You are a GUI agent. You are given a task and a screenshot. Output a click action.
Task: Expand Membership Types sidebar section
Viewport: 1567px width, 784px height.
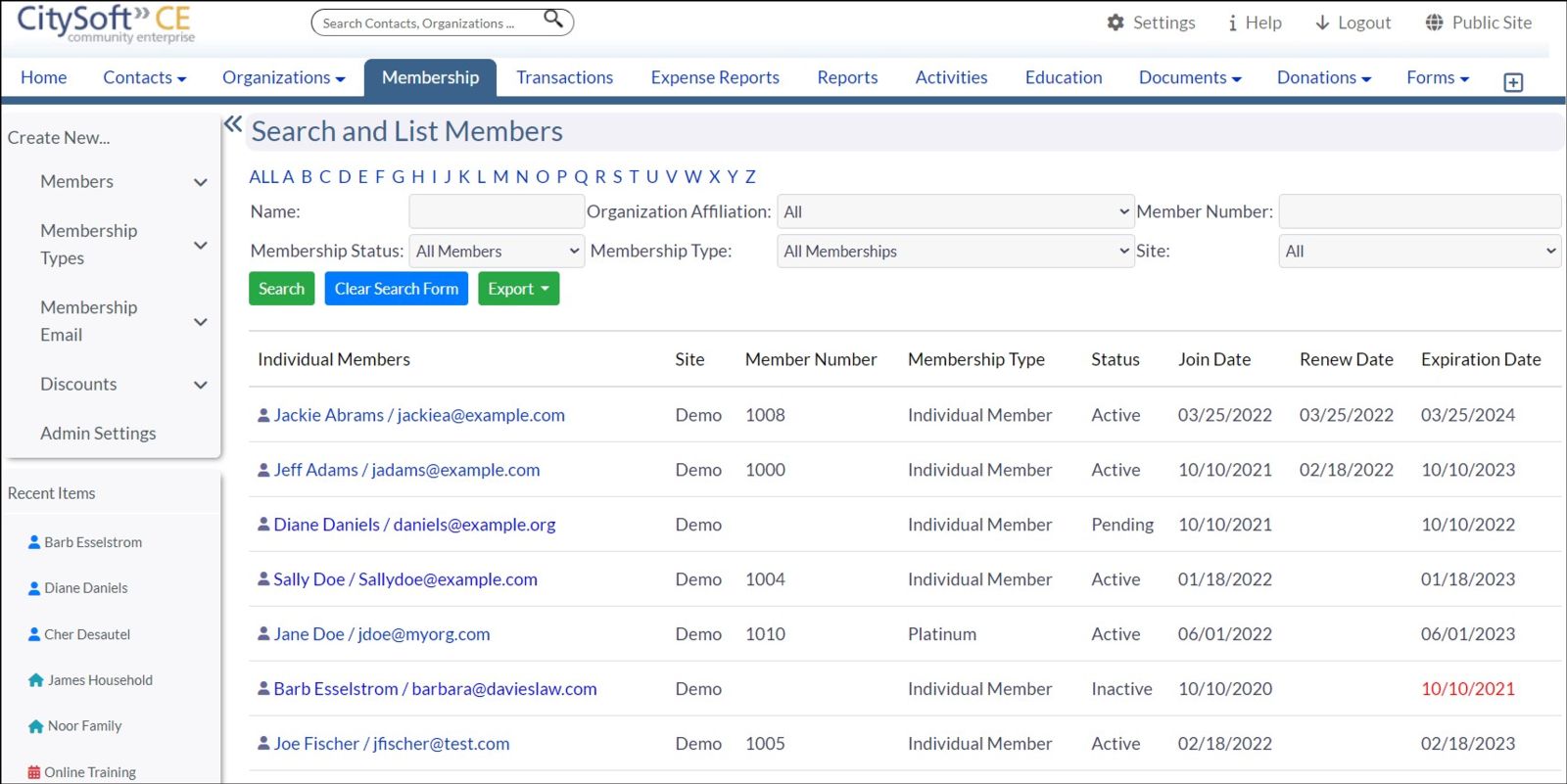(201, 245)
